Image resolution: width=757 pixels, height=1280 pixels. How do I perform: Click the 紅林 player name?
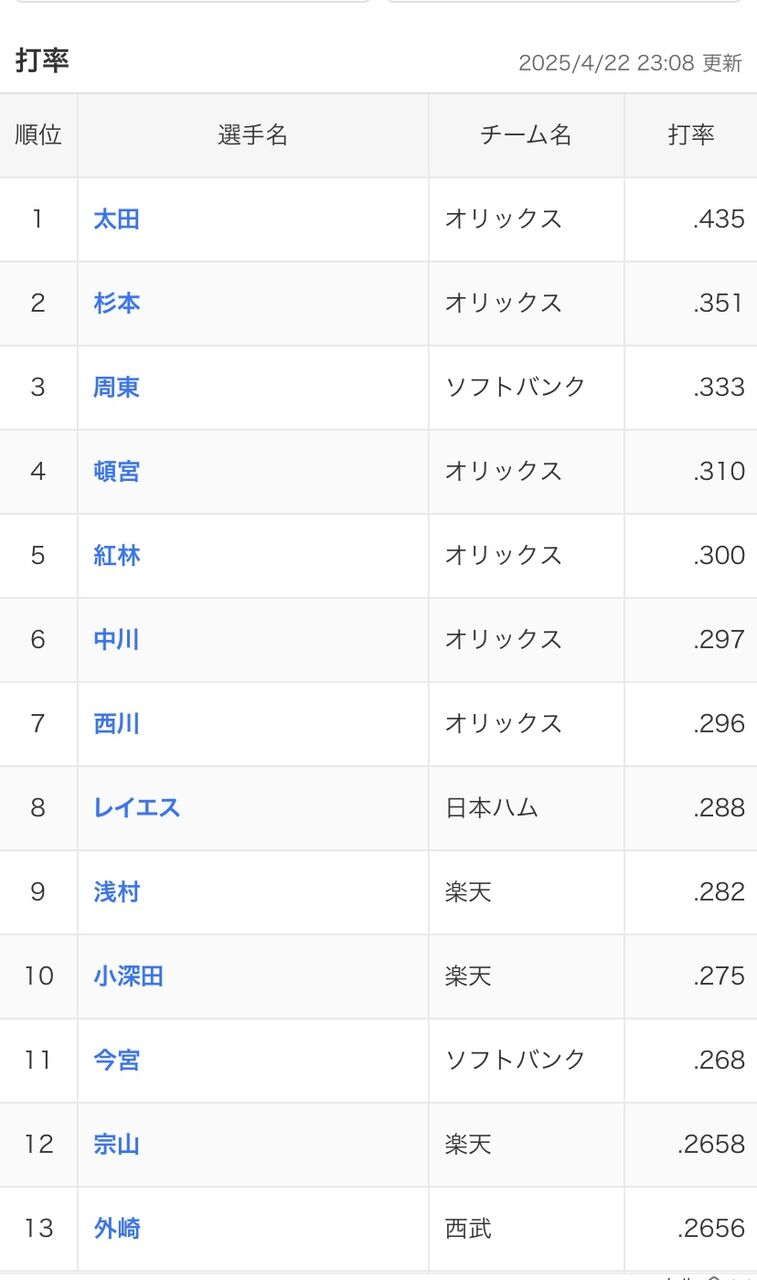[116, 555]
